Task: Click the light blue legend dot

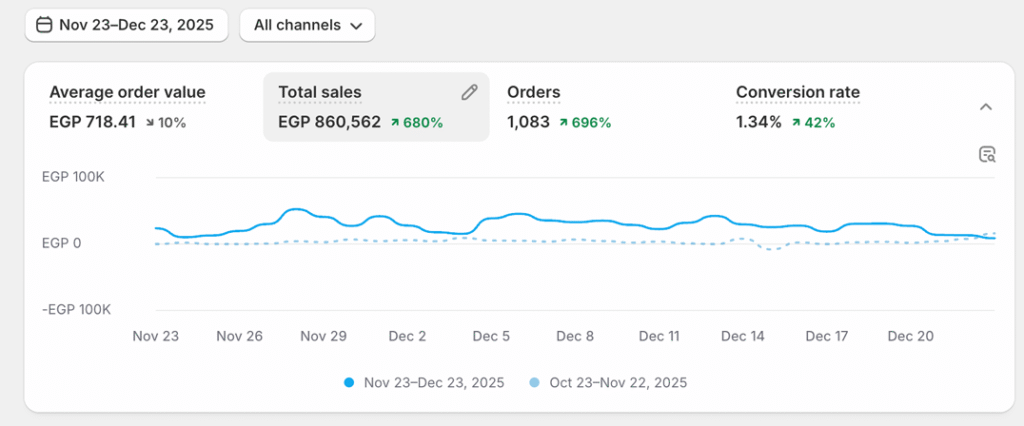Action: pos(533,383)
